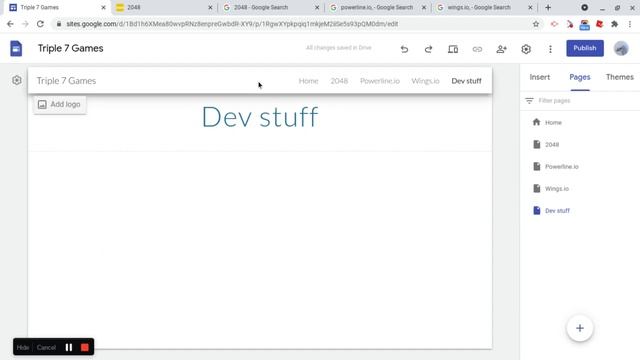Switch to the Themes tab
The width and height of the screenshot is (640, 360).
[x=620, y=77]
